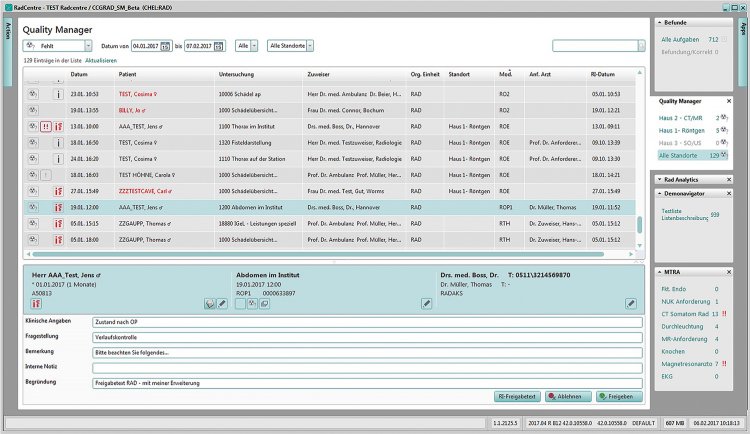The height and width of the screenshot is (434, 750).
Task: Click vertical scrollbar thumb of patient table
Action: point(640,225)
